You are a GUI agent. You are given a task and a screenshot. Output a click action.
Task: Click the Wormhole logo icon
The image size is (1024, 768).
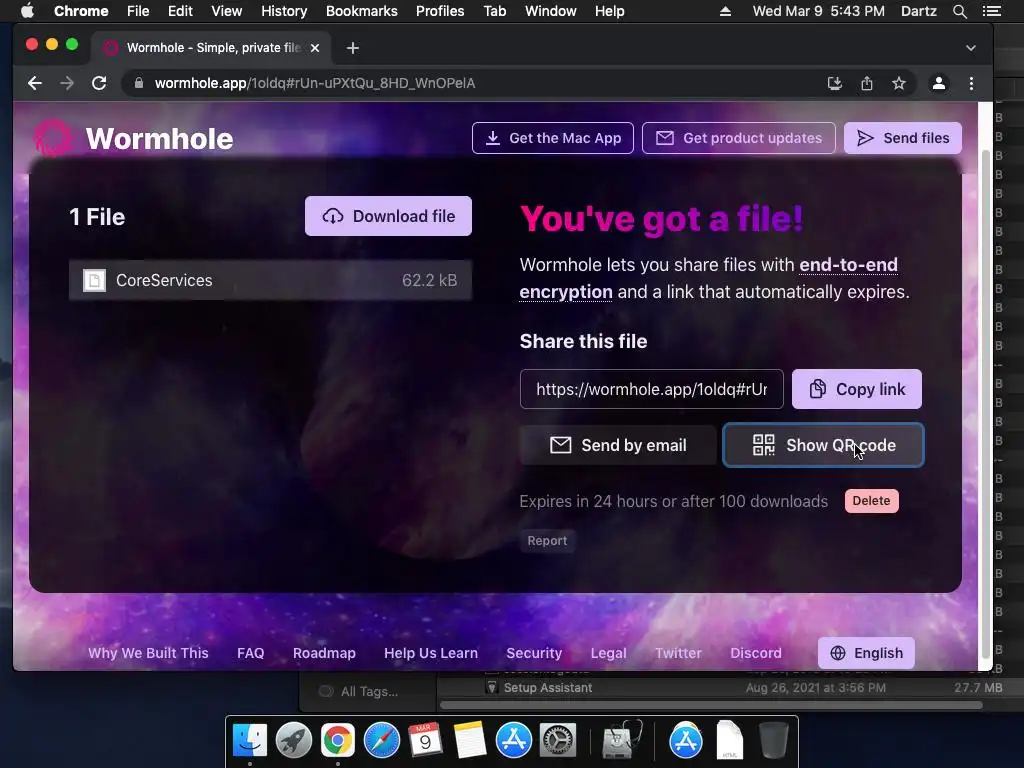53,138
